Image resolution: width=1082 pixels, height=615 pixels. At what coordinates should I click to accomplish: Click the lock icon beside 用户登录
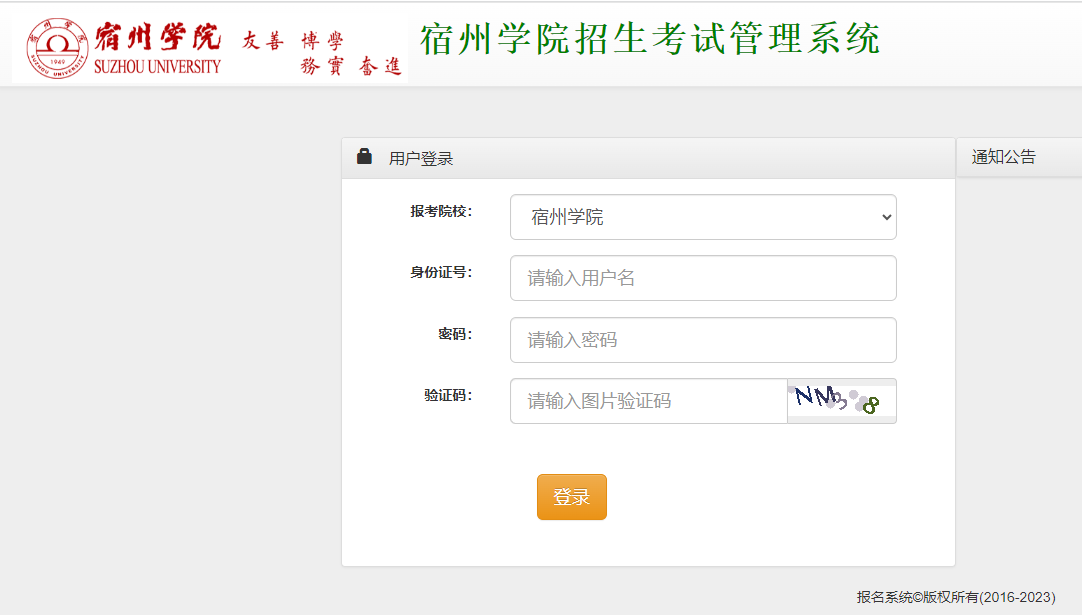(x=365, y=157)
